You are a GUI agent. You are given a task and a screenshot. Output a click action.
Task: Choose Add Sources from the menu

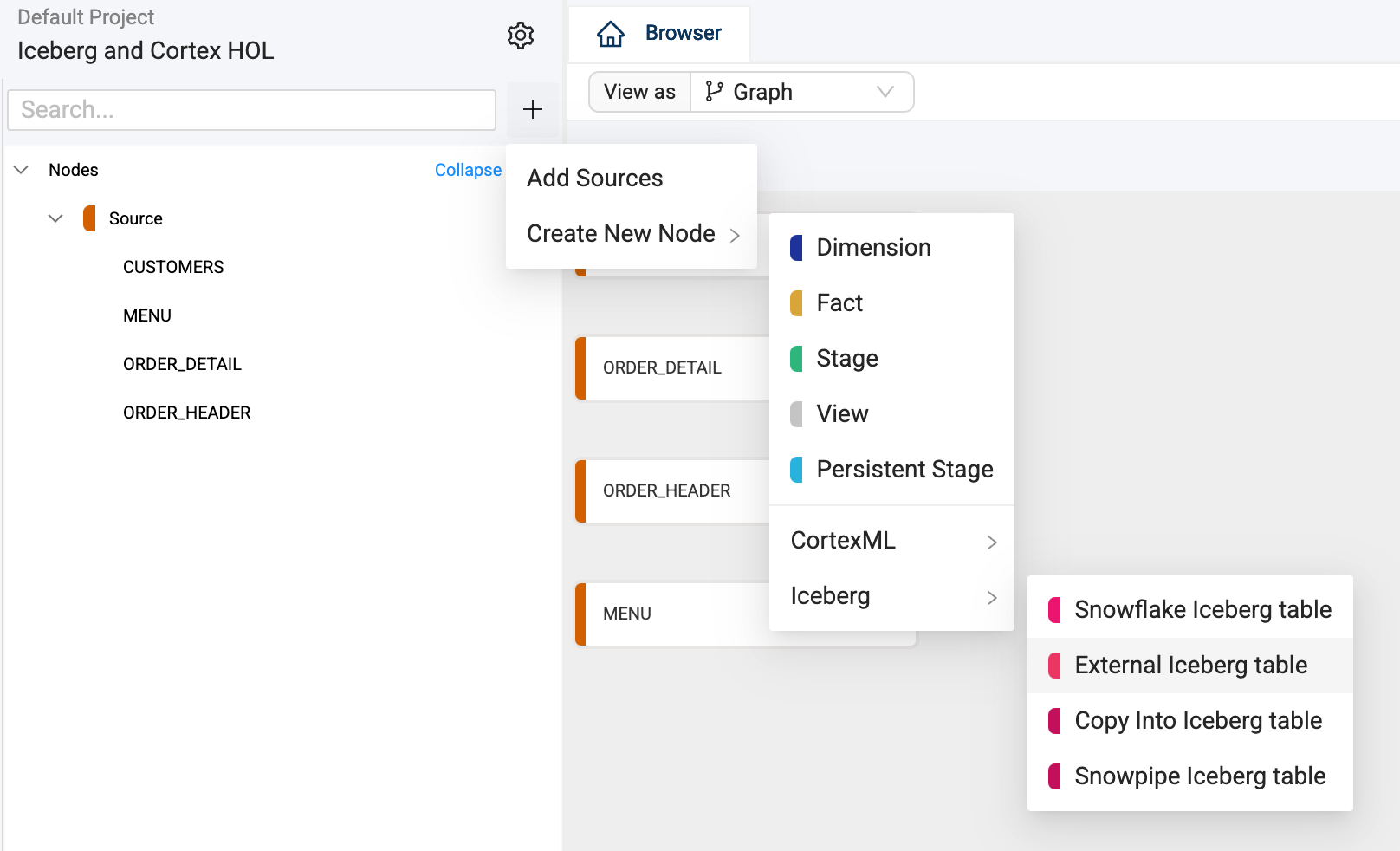632,178
